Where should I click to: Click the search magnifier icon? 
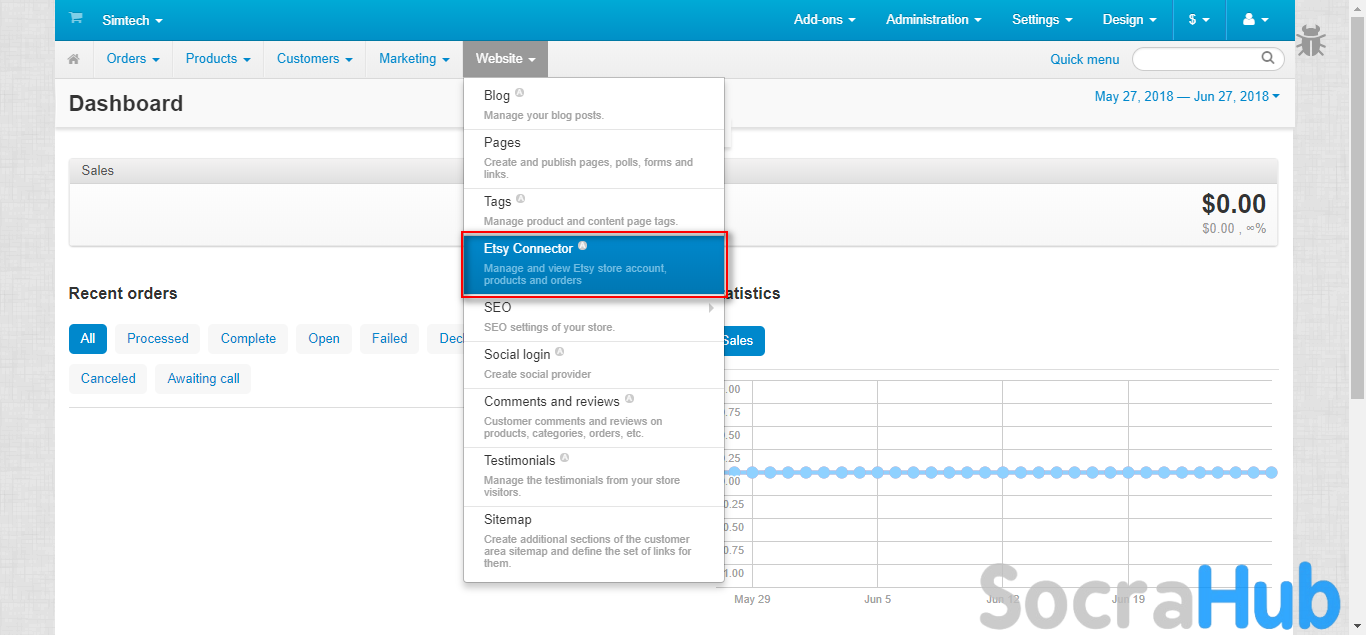click(1268, 58)
